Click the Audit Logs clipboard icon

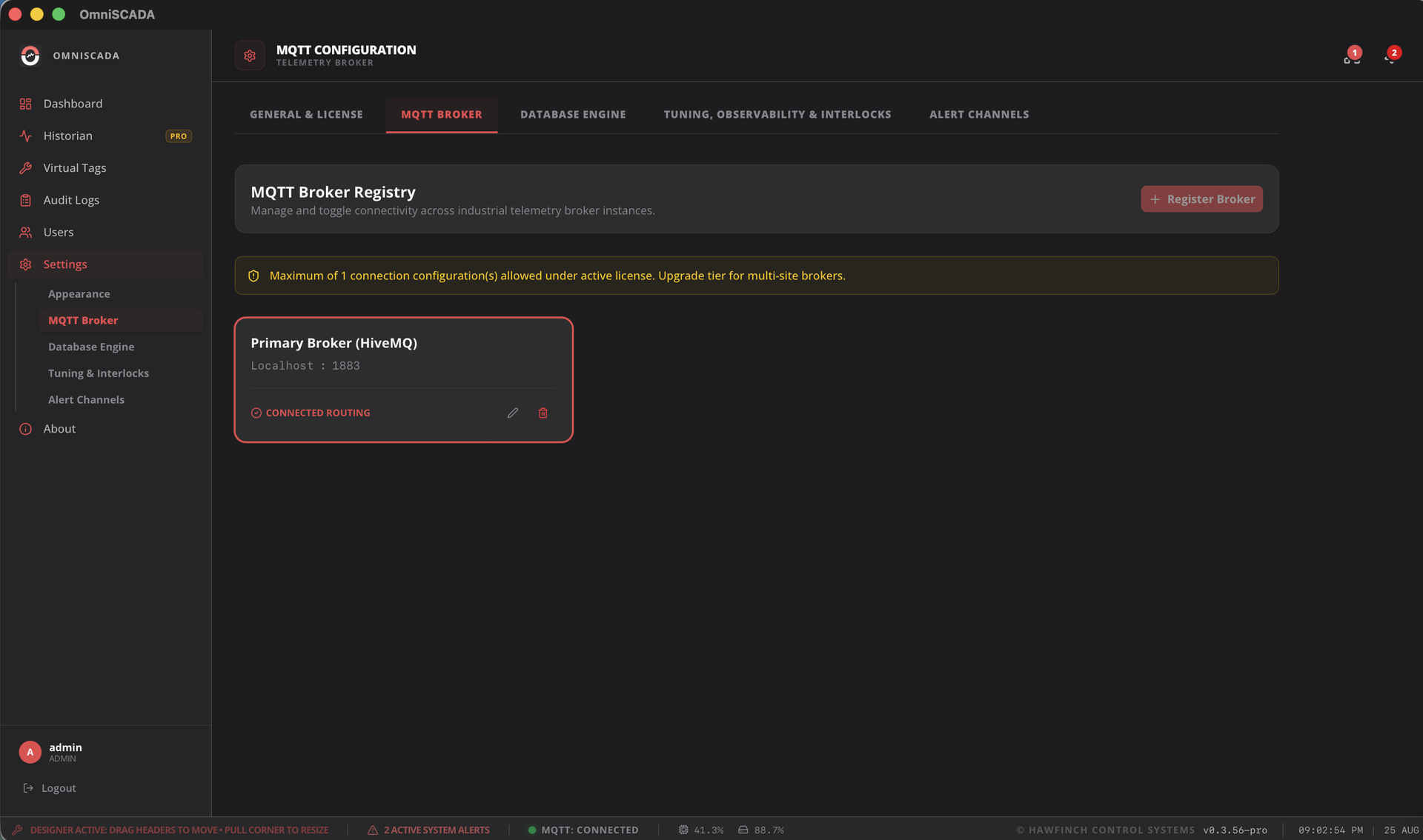(x=25, y=200)
